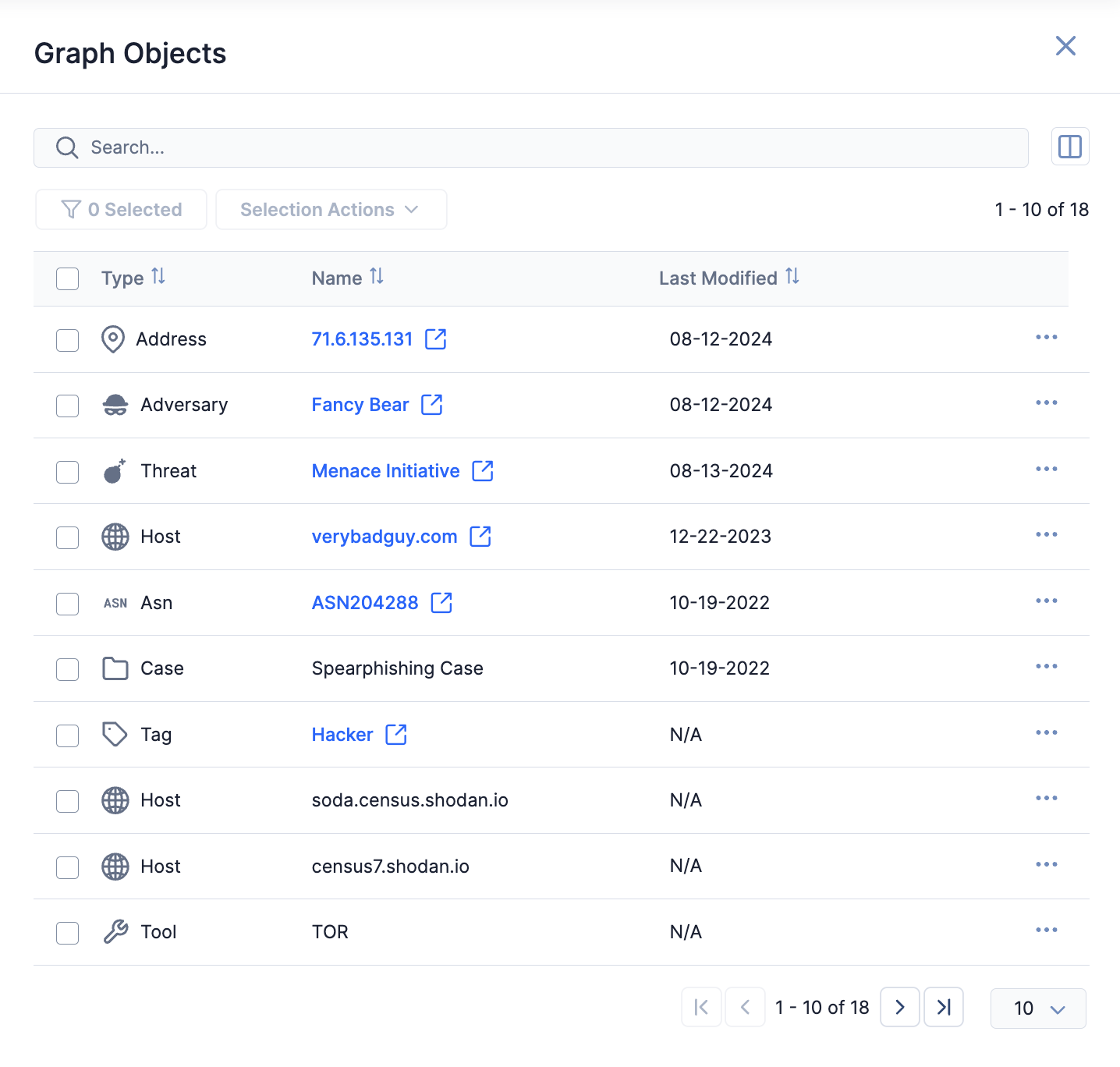Click the Case folder icon
Screen dimensions: 1120x1067
(115, 668)
